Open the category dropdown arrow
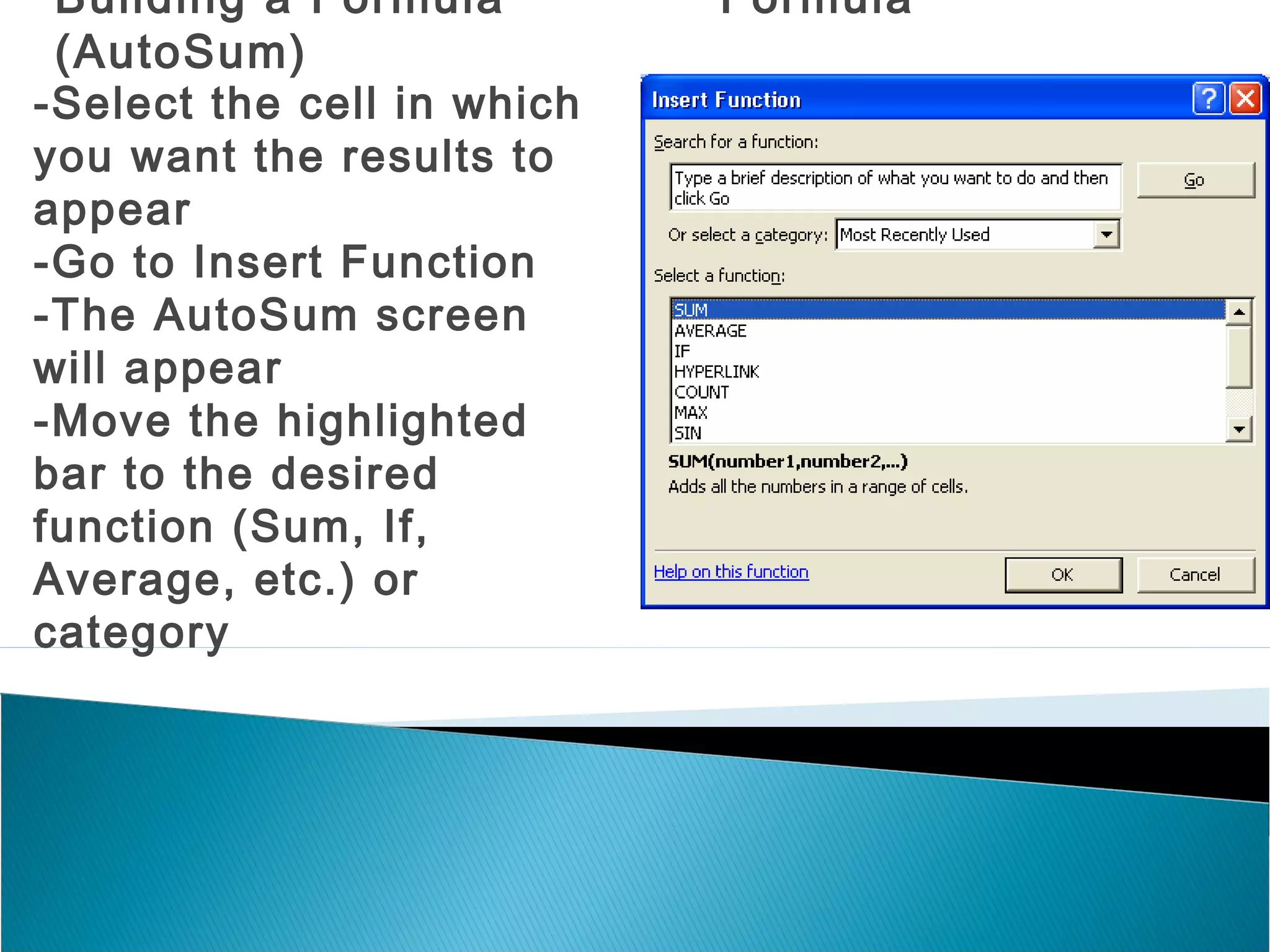 tap(1106, 235)
